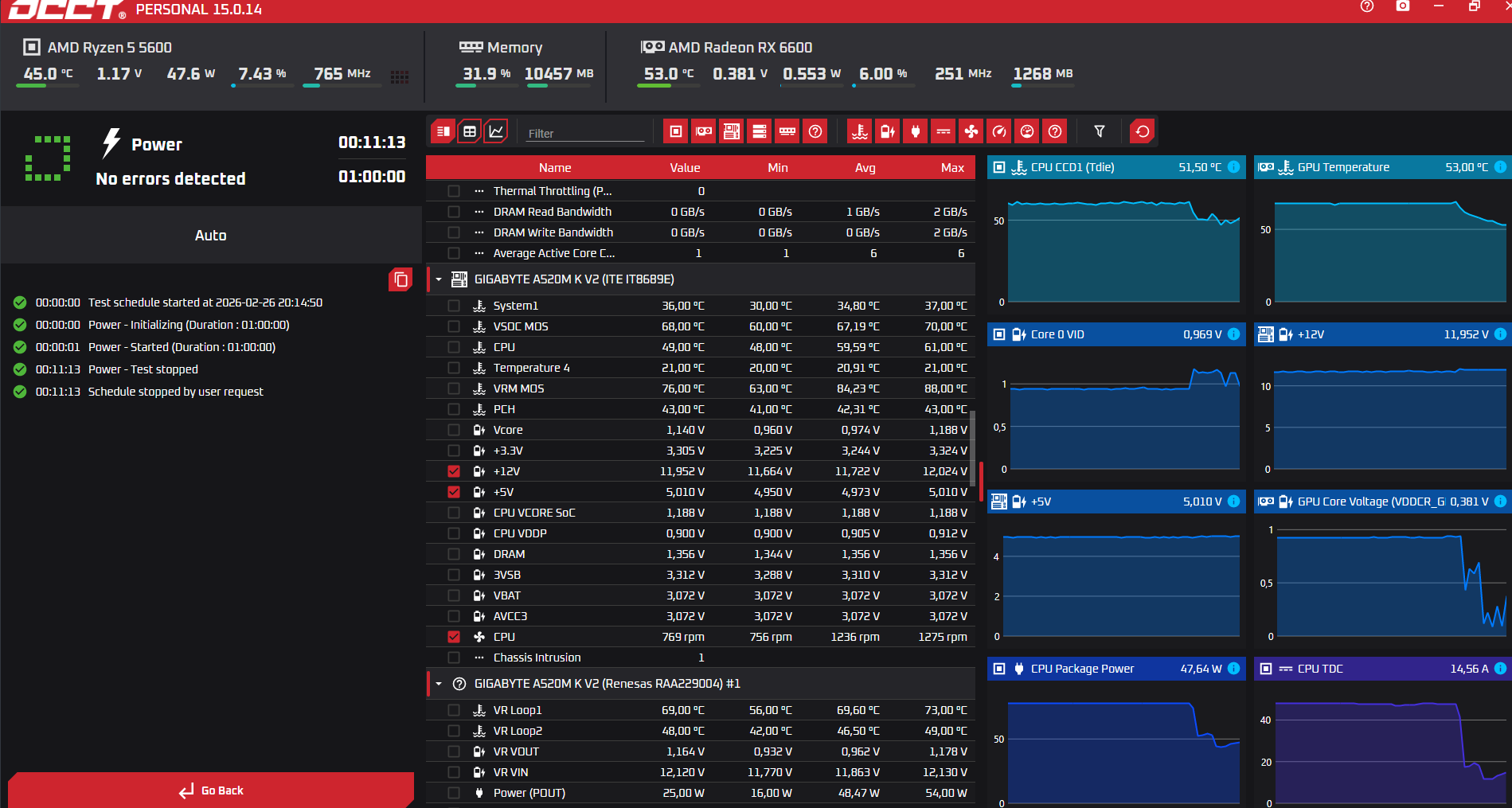Toggle current sensor type filter
The height and width of the screenshot is (808, 1512).
tap(944, 131)
